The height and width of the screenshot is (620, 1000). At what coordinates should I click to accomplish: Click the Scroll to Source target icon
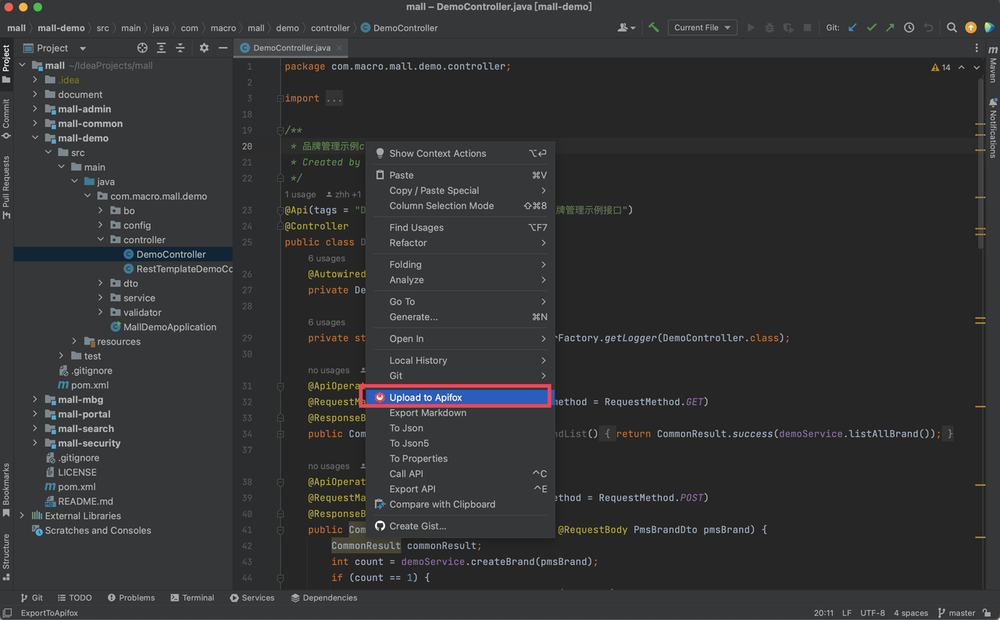point(144,48)
